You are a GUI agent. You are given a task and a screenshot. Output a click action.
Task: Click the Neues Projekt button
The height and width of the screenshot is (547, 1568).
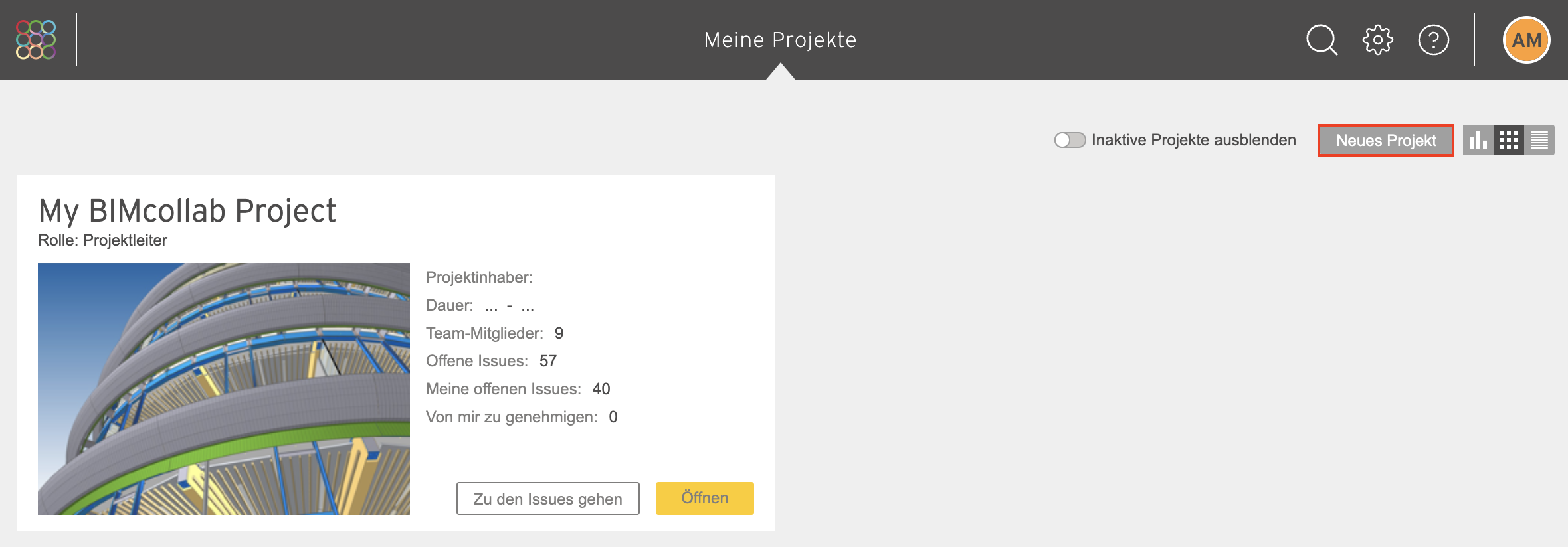click(1386, 140)
